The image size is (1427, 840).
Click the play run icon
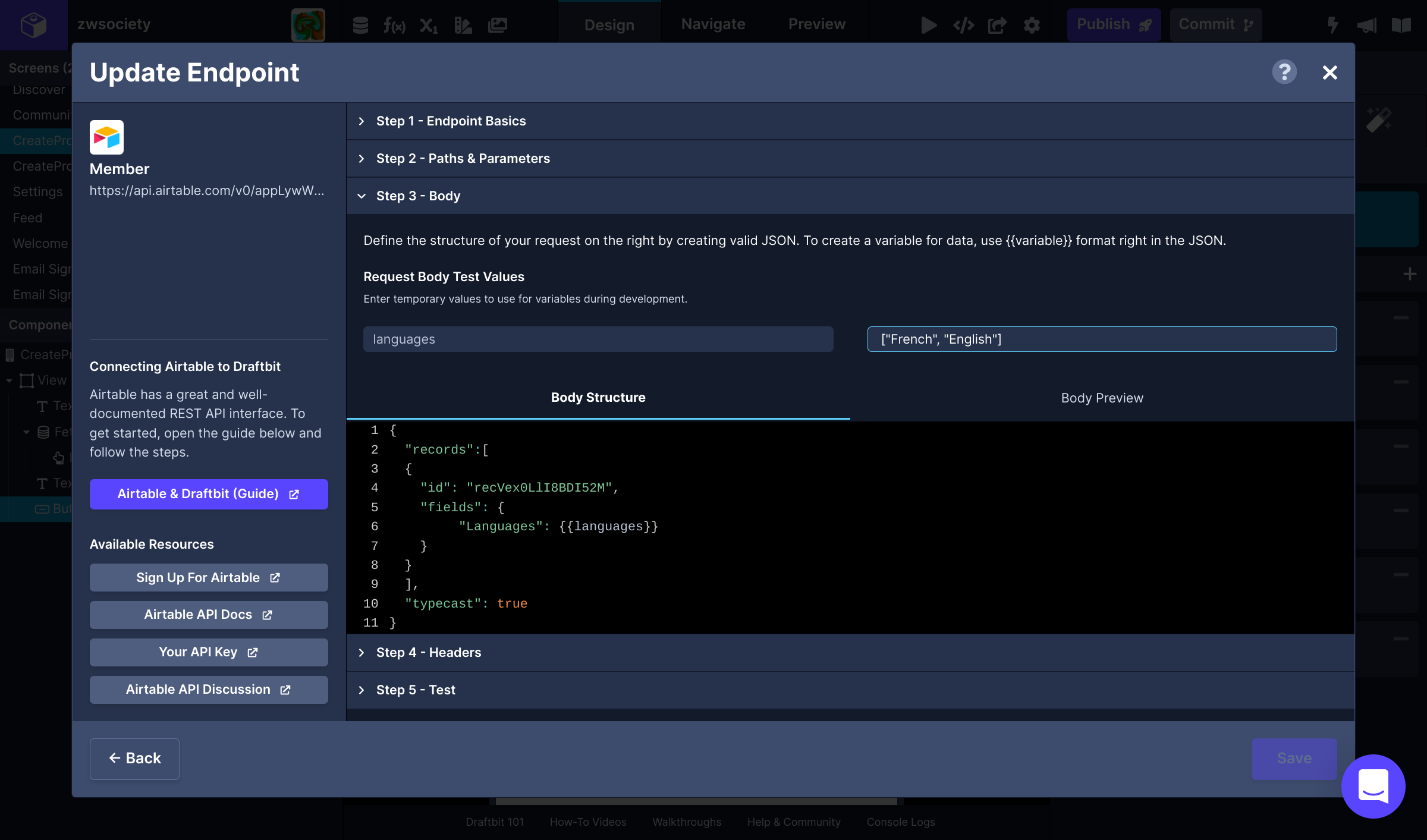point(929,25)
